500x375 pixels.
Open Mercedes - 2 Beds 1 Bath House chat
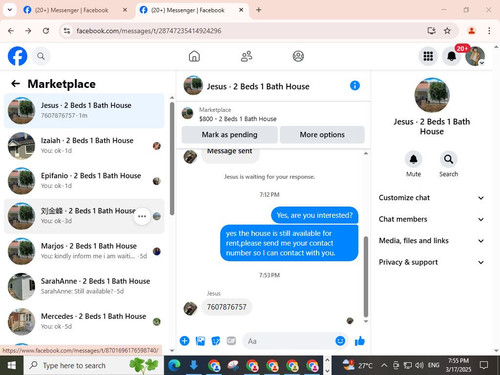[84, 321]
